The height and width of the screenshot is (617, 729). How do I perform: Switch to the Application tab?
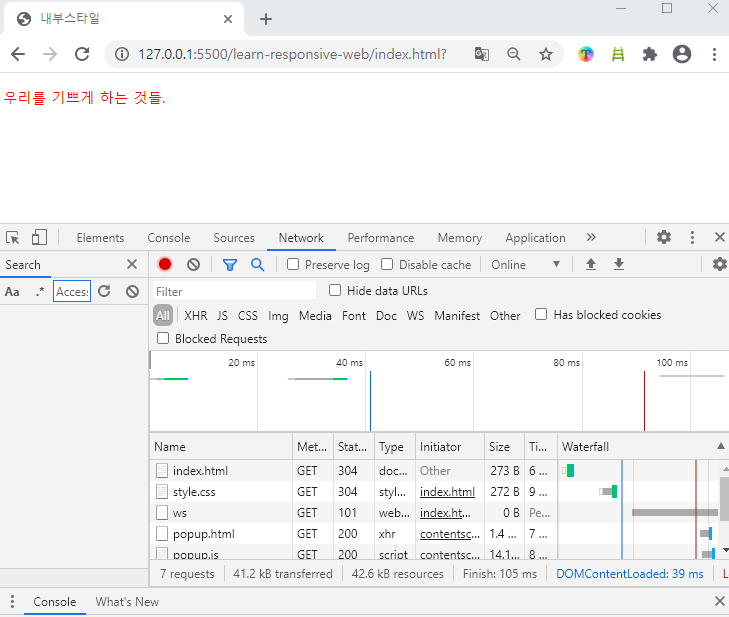[536, 238]
